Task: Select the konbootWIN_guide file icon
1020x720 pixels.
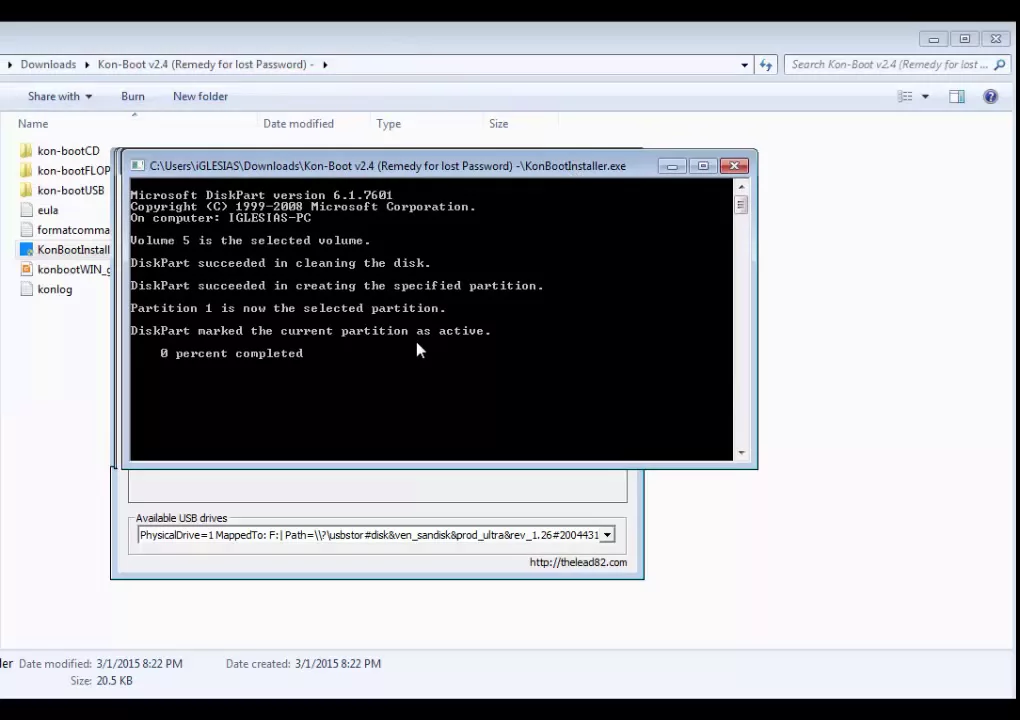Action: coord(26,269)
